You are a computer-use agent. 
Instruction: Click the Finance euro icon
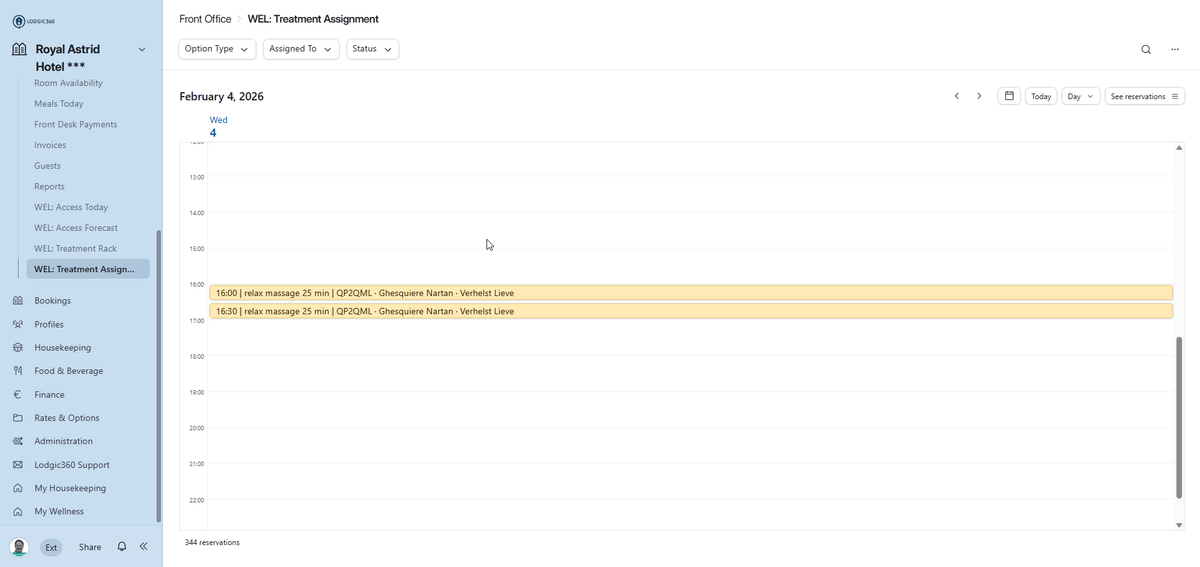(18, 394)
